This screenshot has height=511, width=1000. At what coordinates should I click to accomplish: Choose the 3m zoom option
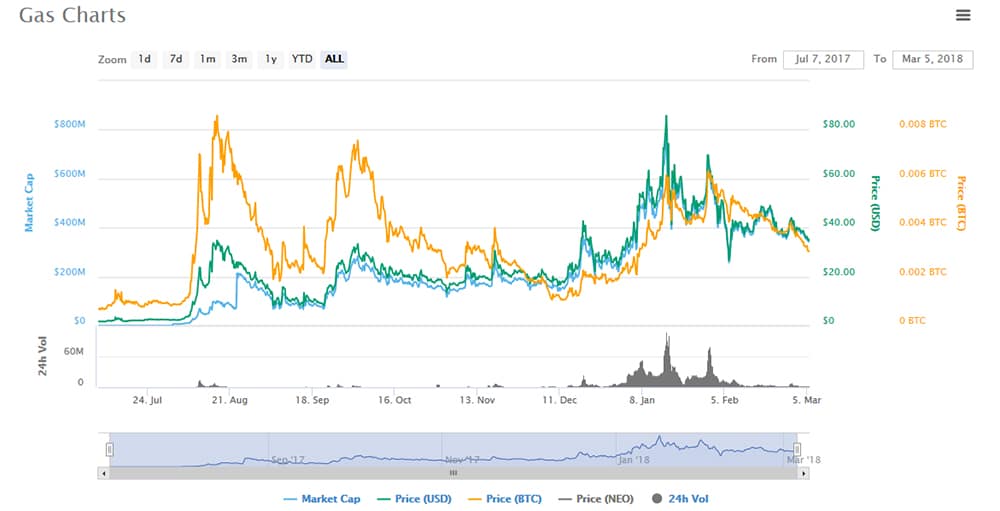click(x=239, y=59)
